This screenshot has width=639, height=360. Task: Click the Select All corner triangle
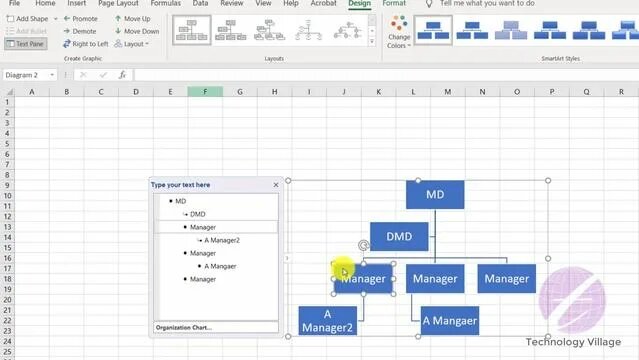[x=9, y=92]
